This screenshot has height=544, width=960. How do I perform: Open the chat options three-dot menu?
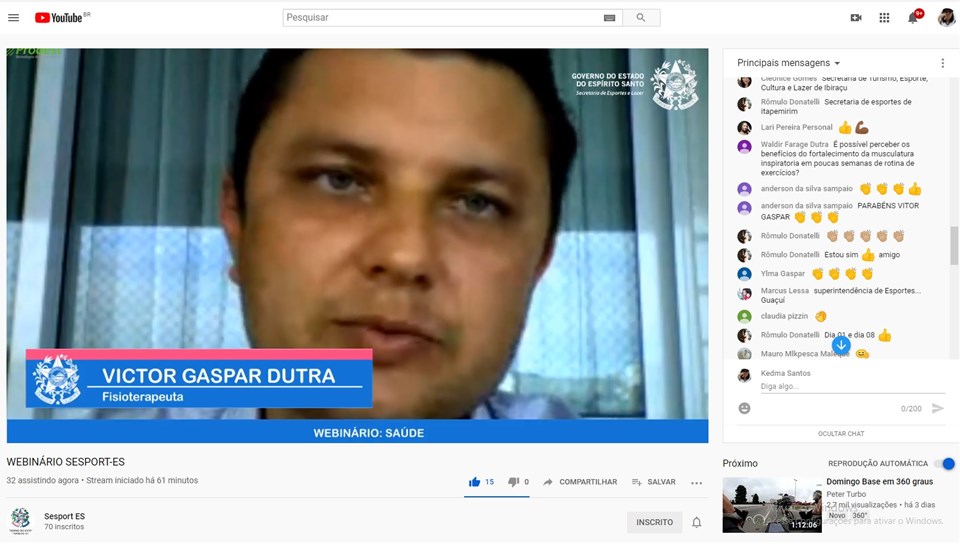click(942, 63)
